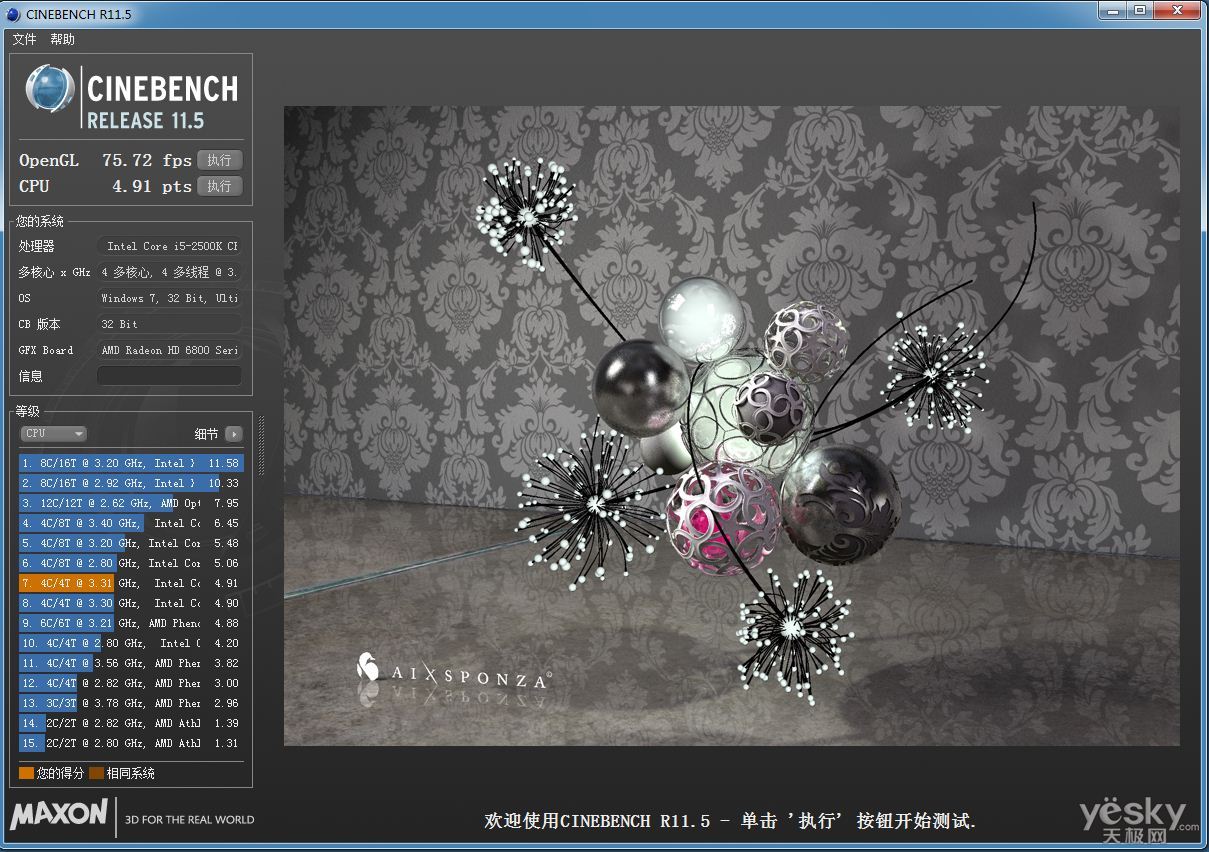Screen dimensions: 1209x852
Task: Click the orange 您的得分 legend swatch
Action: [x=27, y=773]
